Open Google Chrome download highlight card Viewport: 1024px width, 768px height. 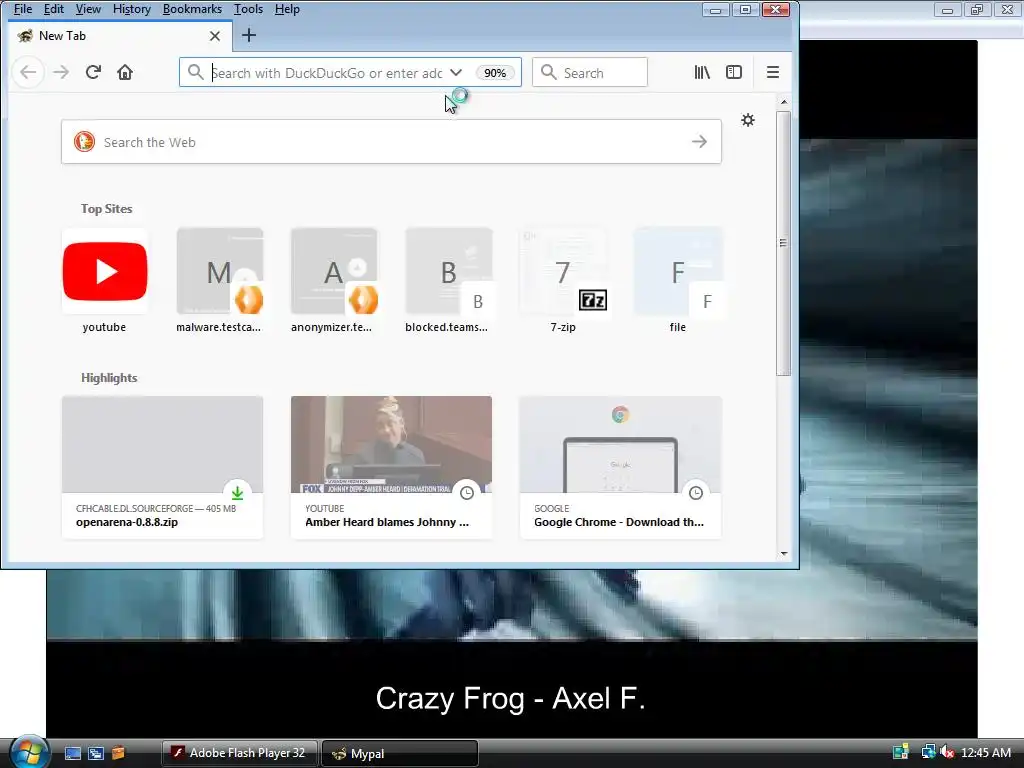pos(620,468)
